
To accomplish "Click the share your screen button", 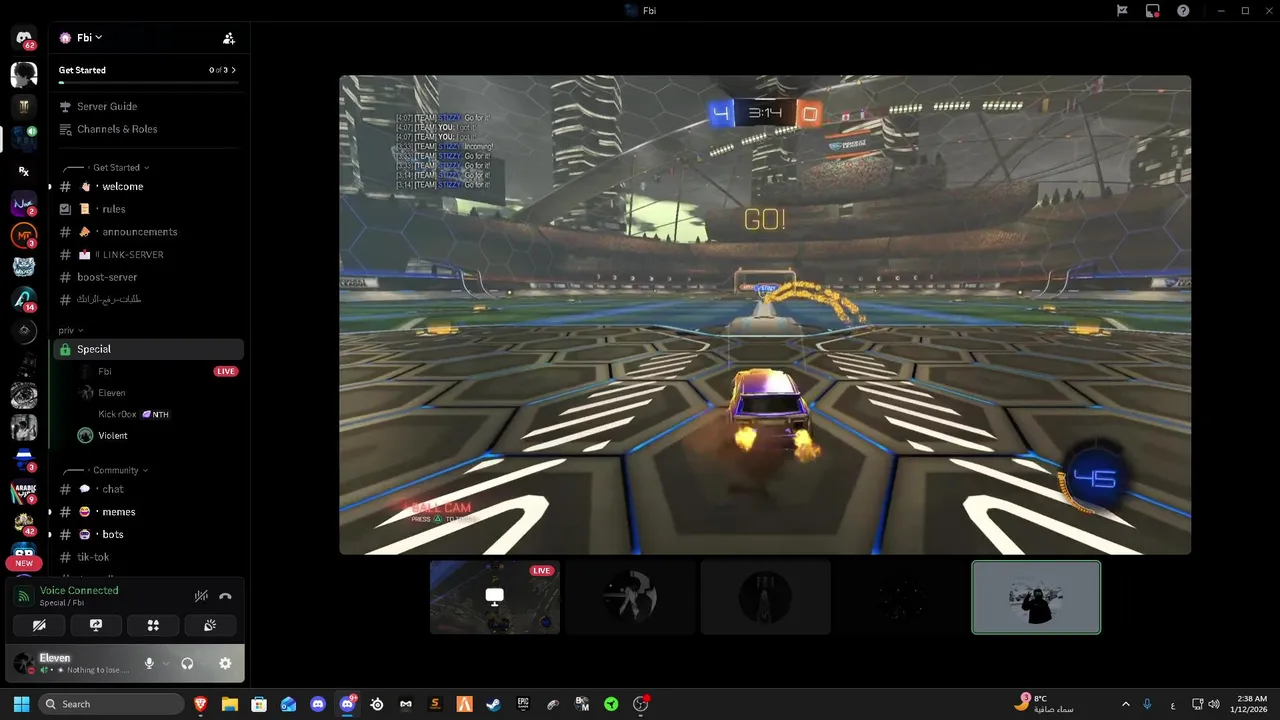I will pyautogui.click(x=96, y=625).
